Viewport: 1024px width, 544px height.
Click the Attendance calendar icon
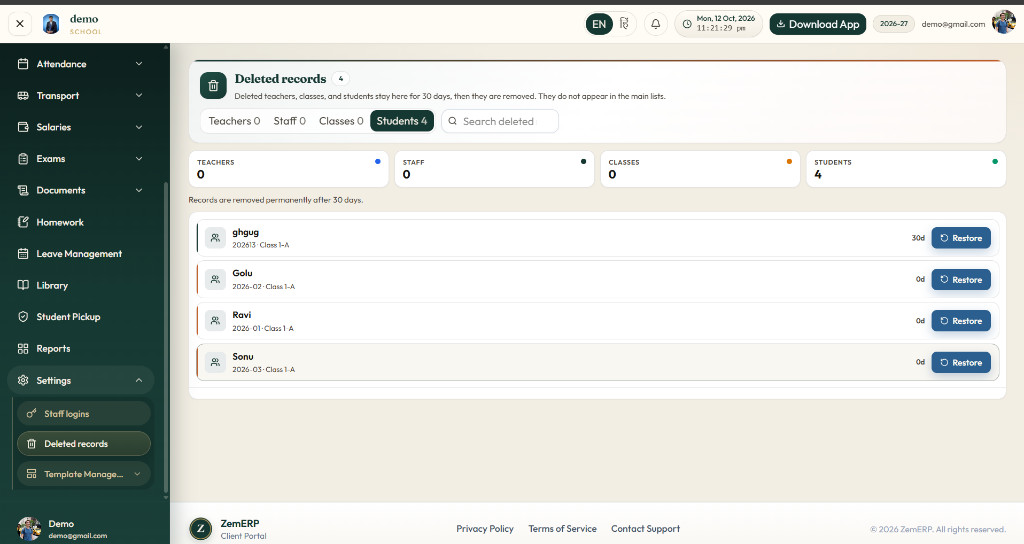[x=23, y=64]
